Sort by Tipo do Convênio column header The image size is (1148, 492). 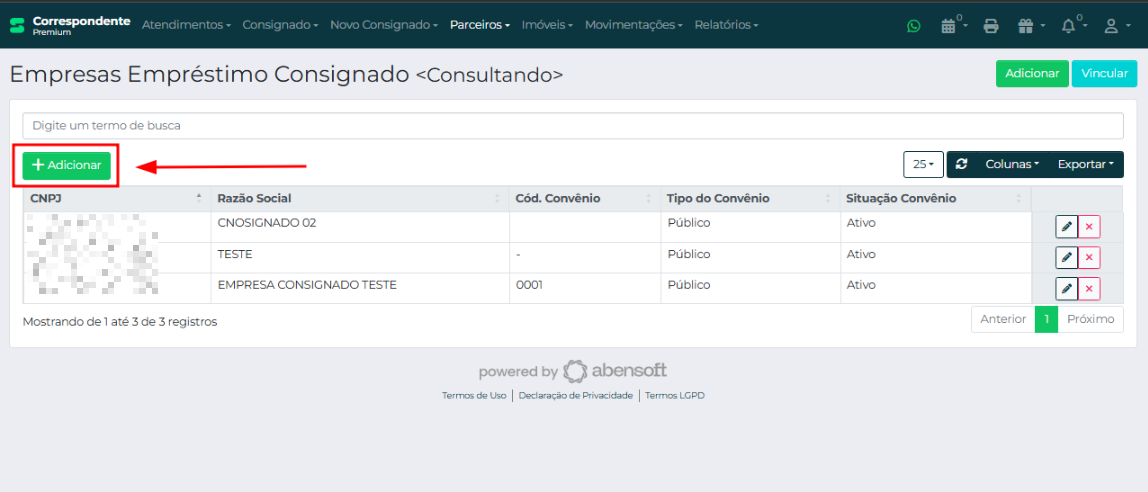(x=750, y=198)
